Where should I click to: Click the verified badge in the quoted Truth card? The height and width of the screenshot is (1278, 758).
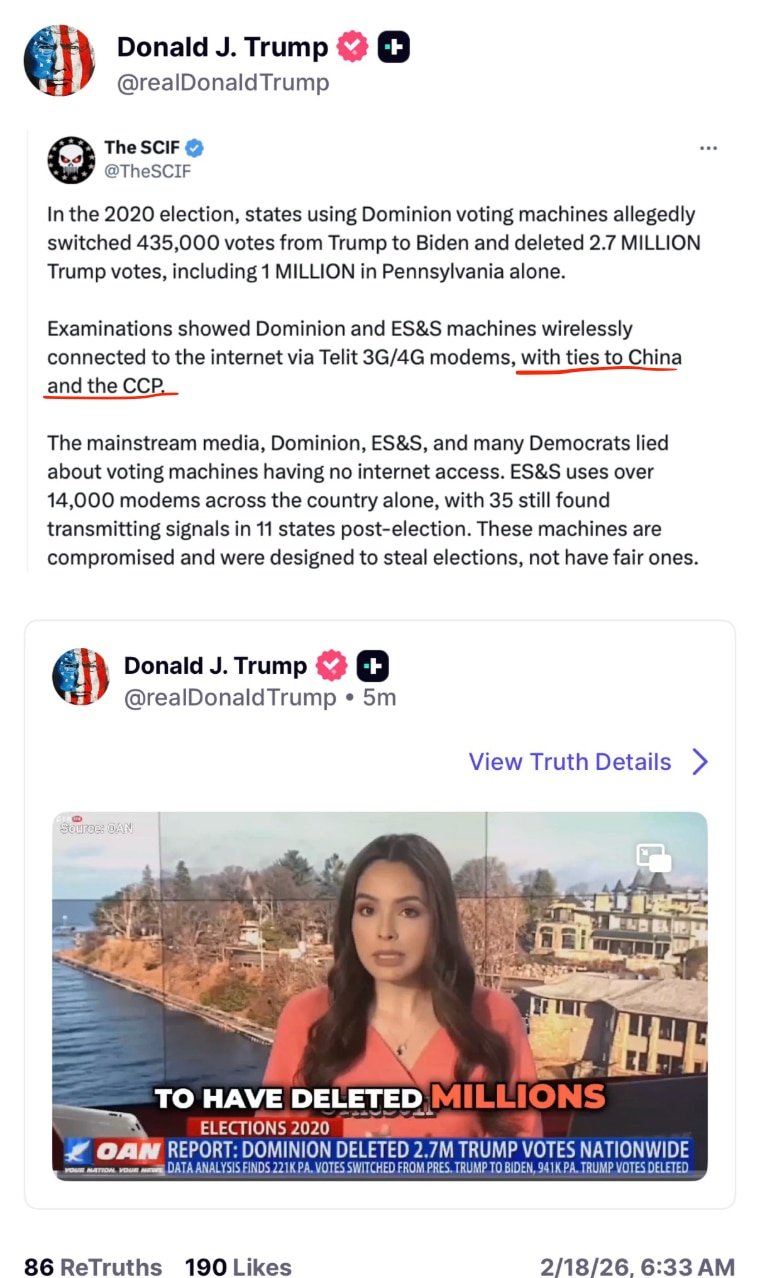331,666
